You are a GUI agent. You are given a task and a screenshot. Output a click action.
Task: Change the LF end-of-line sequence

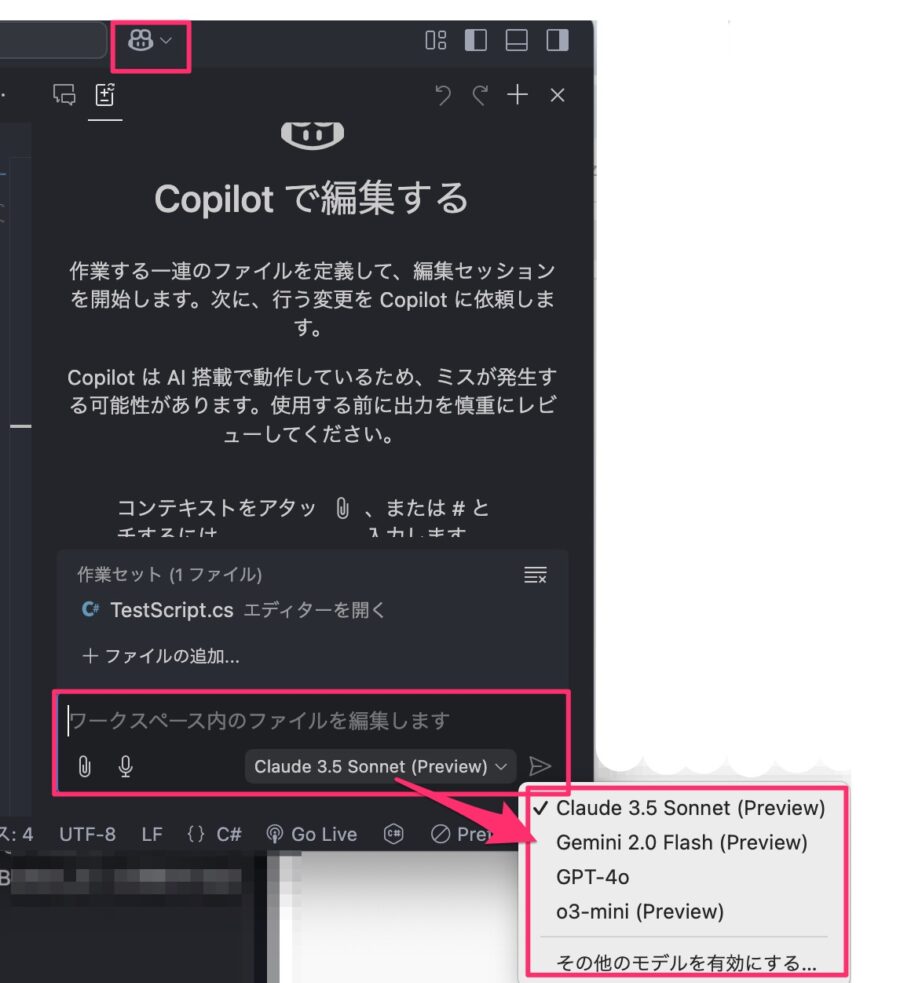tap(152, 834)
